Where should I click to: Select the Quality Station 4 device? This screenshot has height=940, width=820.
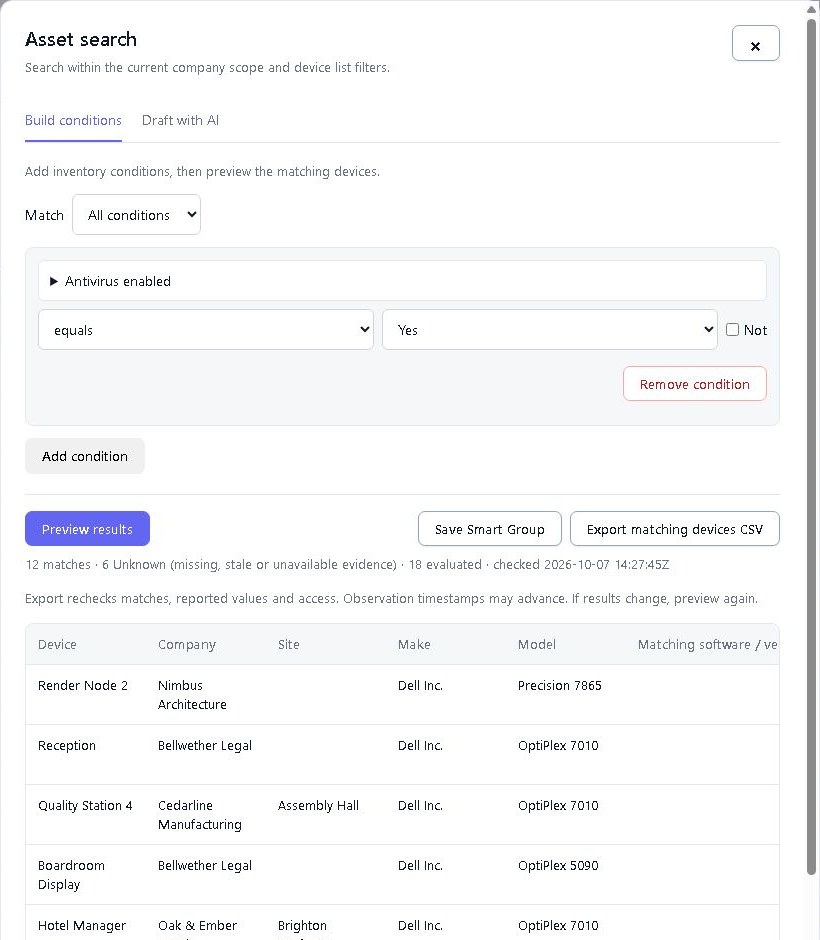click(x=85, y=805)
